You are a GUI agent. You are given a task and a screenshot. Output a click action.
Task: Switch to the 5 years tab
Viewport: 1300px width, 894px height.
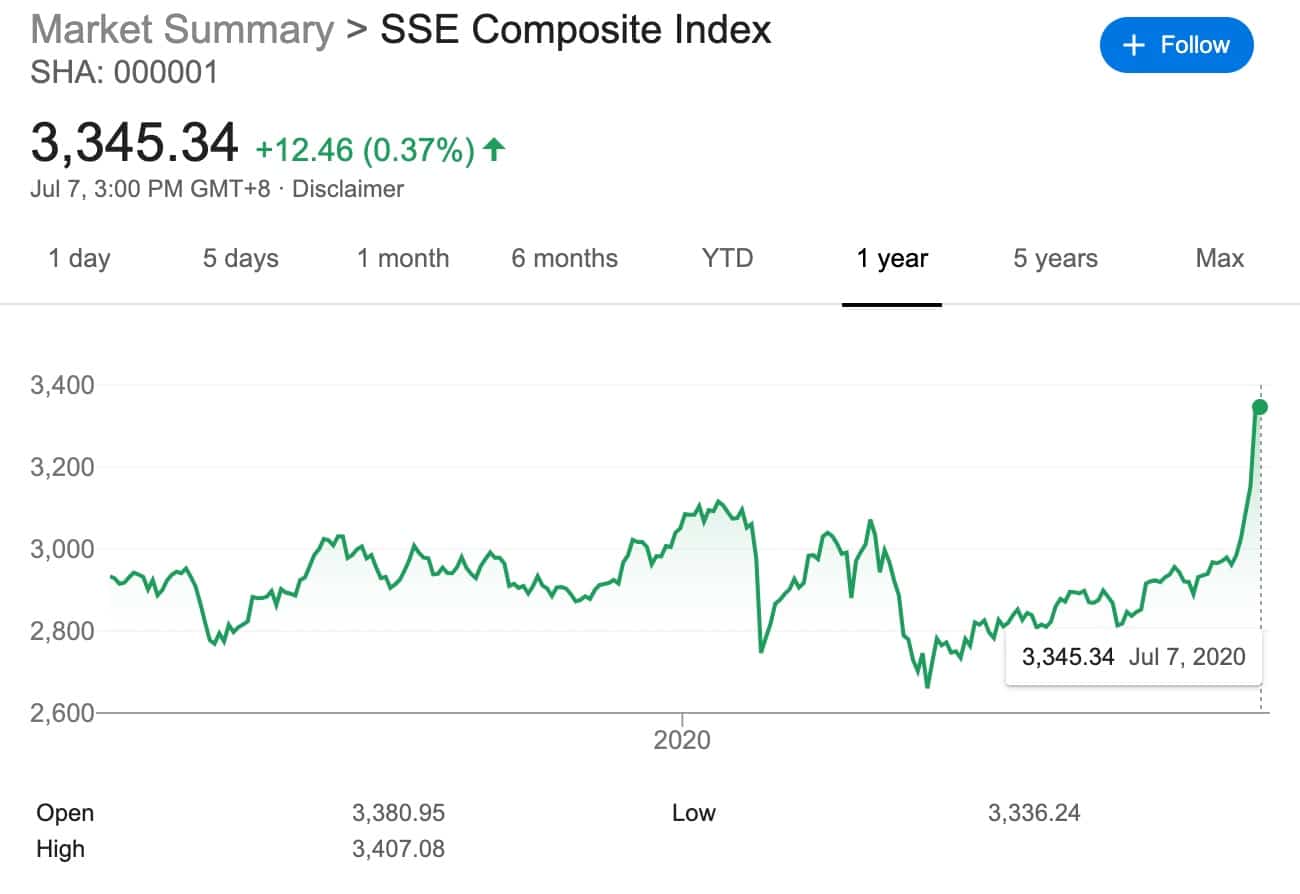pyautogui.click(x=1055, y=259)
